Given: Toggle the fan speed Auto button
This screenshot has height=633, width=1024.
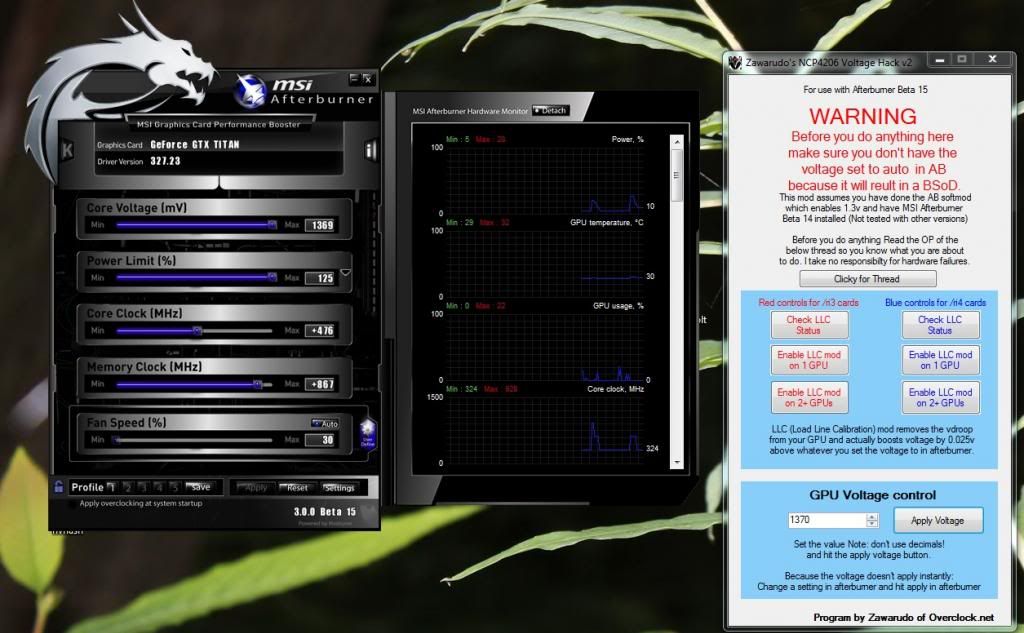Looking at the screenshot, I should 325,423.
